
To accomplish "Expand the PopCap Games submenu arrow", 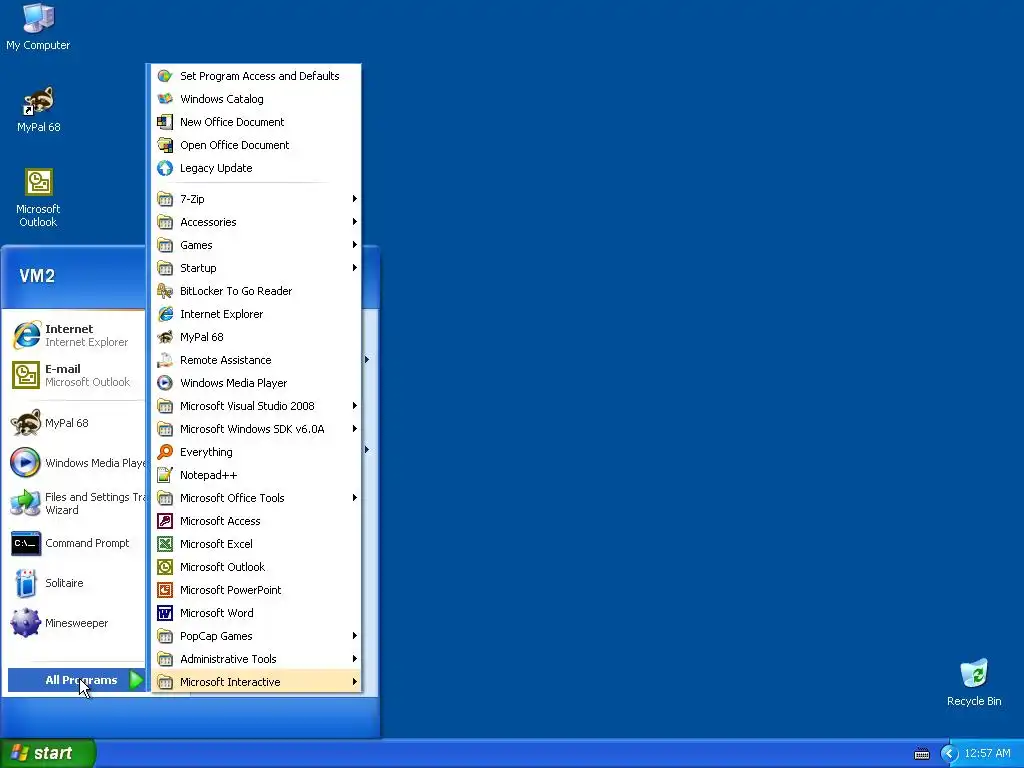I will click(355, 636).
